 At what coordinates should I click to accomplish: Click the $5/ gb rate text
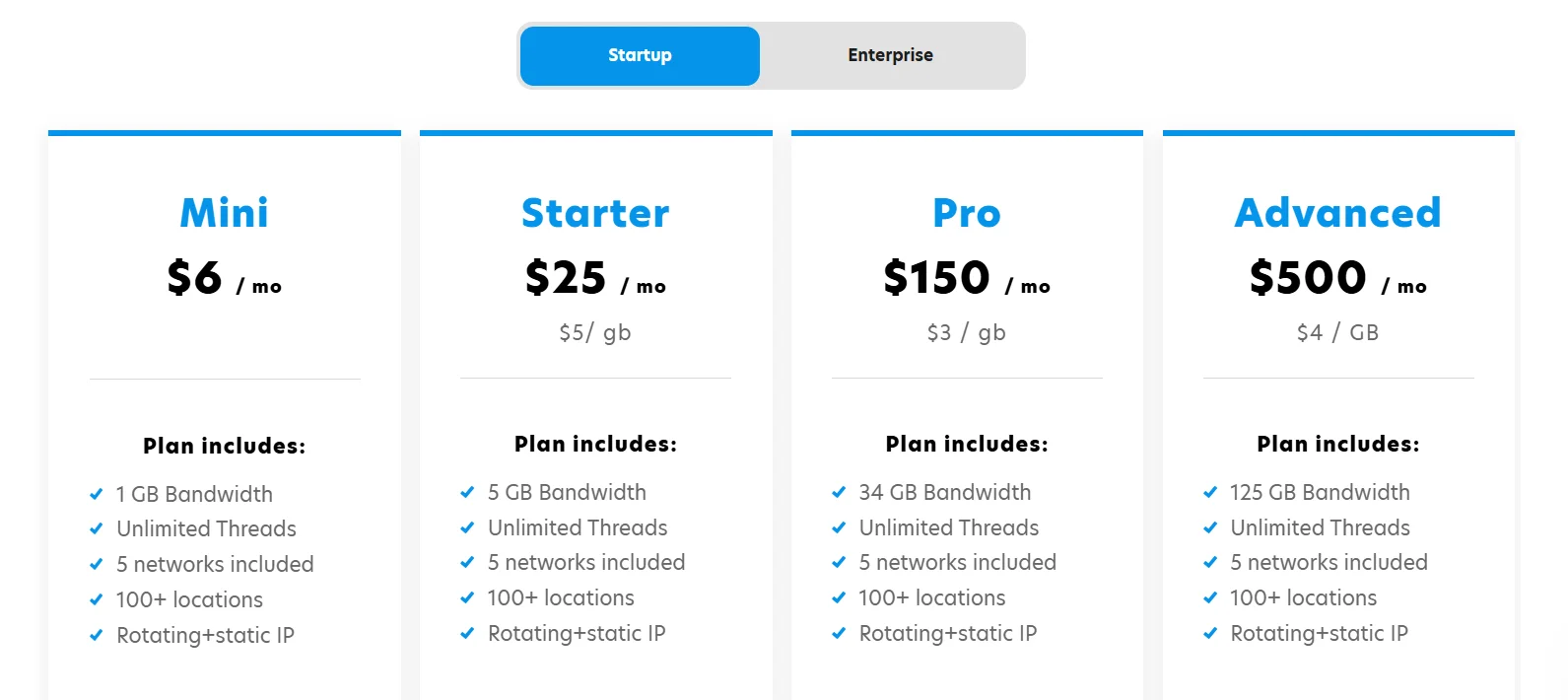[x=594, y=332]
